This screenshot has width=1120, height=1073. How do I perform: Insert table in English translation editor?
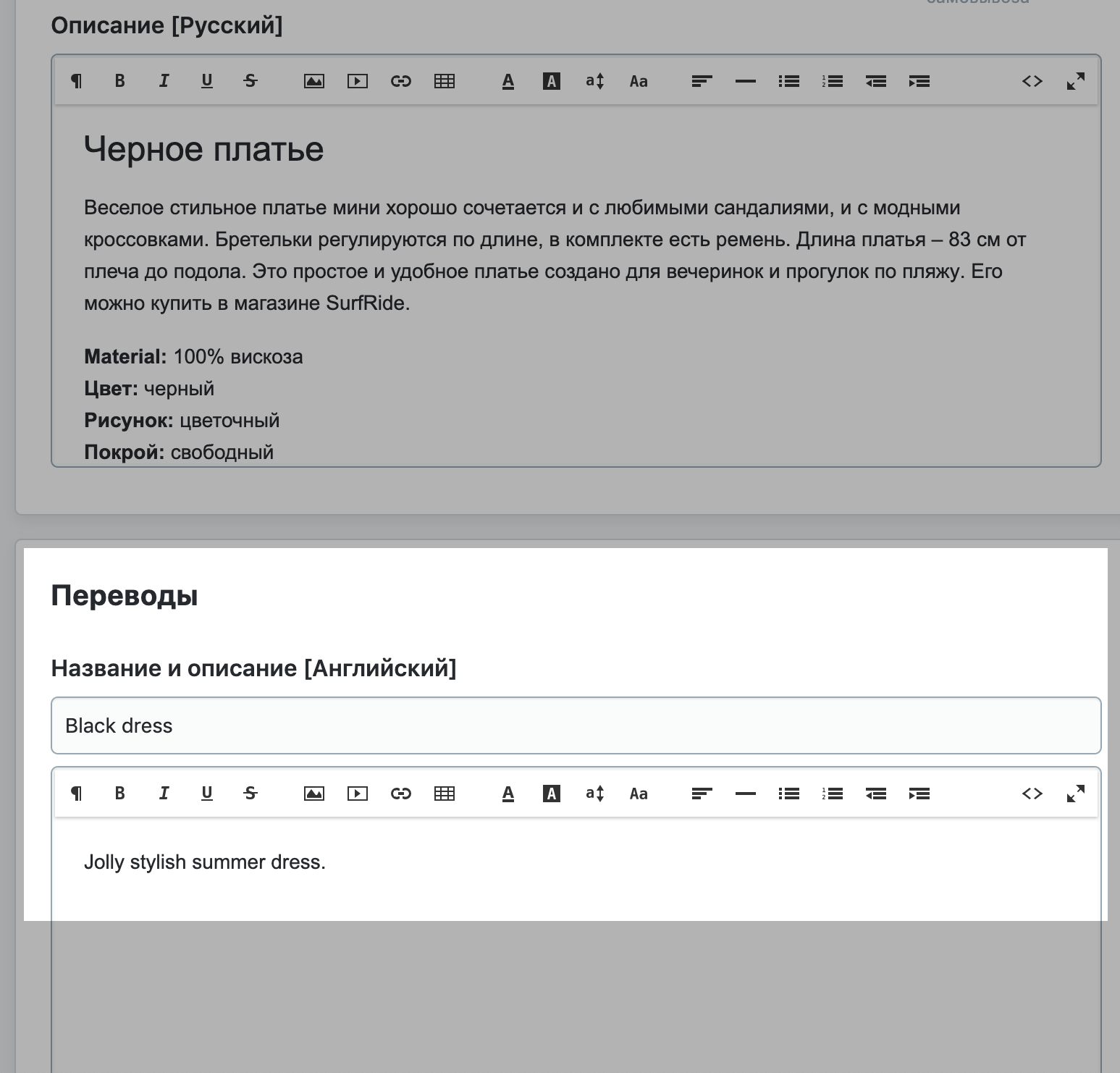pos(445,794)
